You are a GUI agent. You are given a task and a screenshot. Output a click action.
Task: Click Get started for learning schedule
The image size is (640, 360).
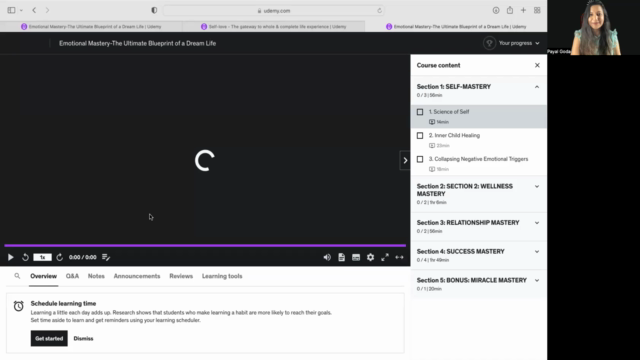(49, 338)
